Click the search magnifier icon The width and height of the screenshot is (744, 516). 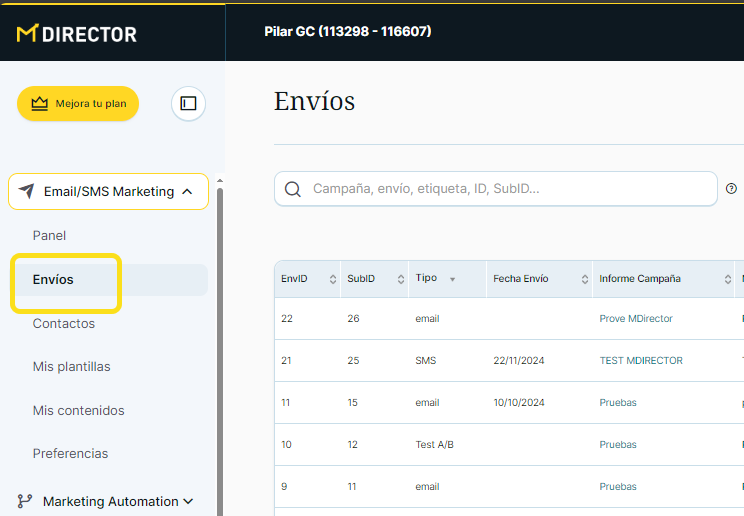tap(293, 189)
